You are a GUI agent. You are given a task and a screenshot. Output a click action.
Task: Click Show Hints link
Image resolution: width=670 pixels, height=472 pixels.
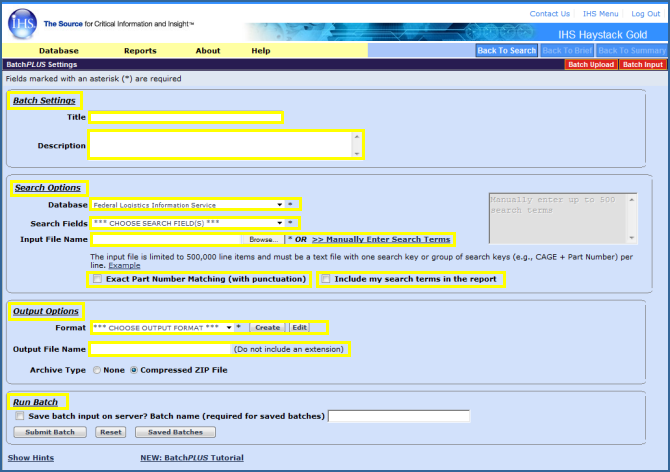[31, 457]
